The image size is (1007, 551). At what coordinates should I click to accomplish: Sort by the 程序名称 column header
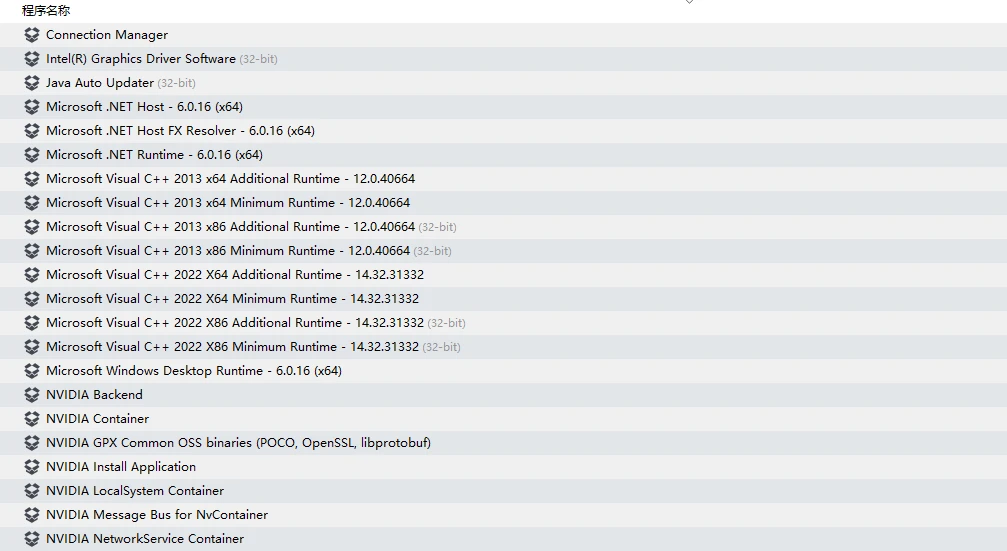pos(46,10)
